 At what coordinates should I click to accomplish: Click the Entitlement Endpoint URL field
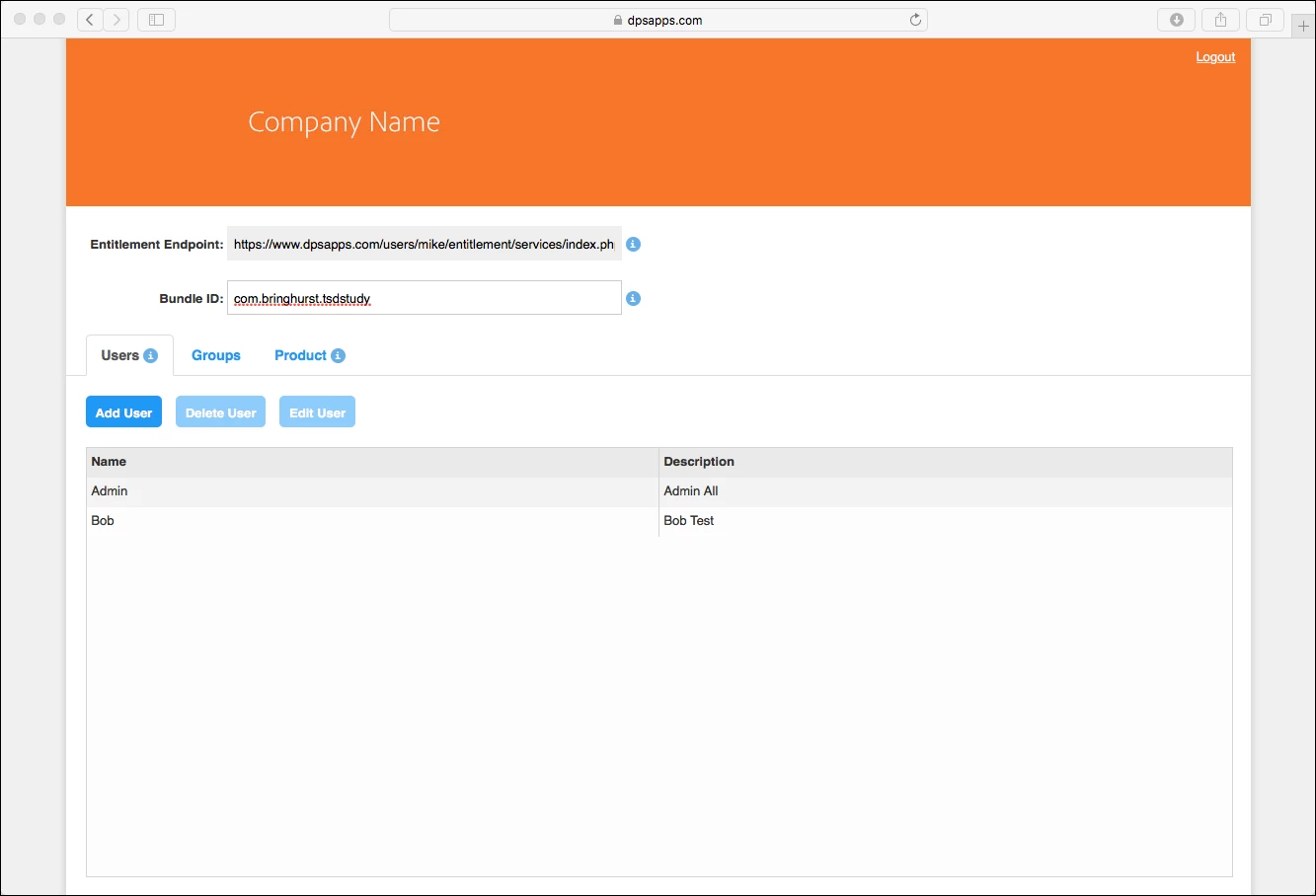(425, 244)
